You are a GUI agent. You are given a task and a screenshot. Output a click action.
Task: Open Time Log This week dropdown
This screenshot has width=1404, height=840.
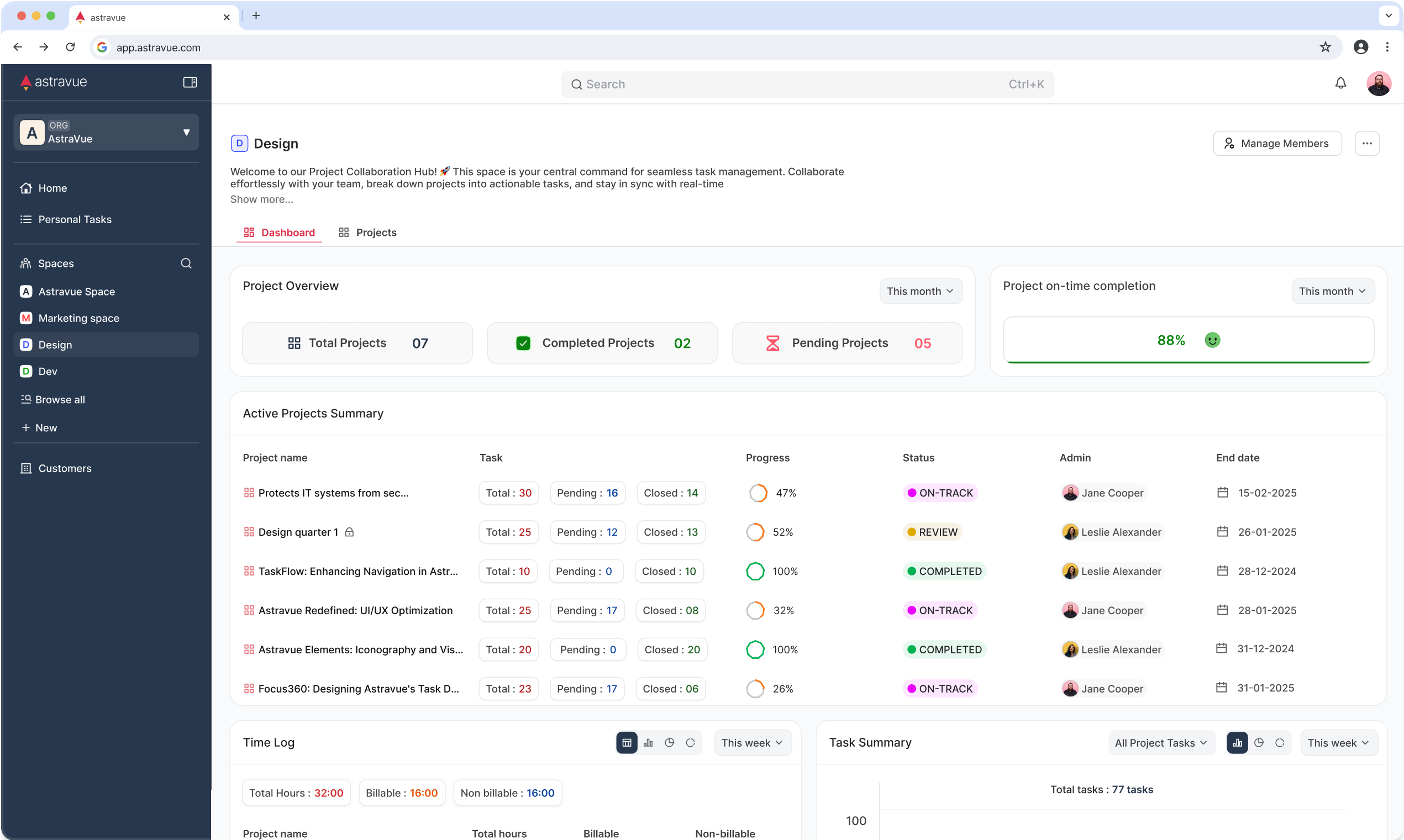click(753, 743)
